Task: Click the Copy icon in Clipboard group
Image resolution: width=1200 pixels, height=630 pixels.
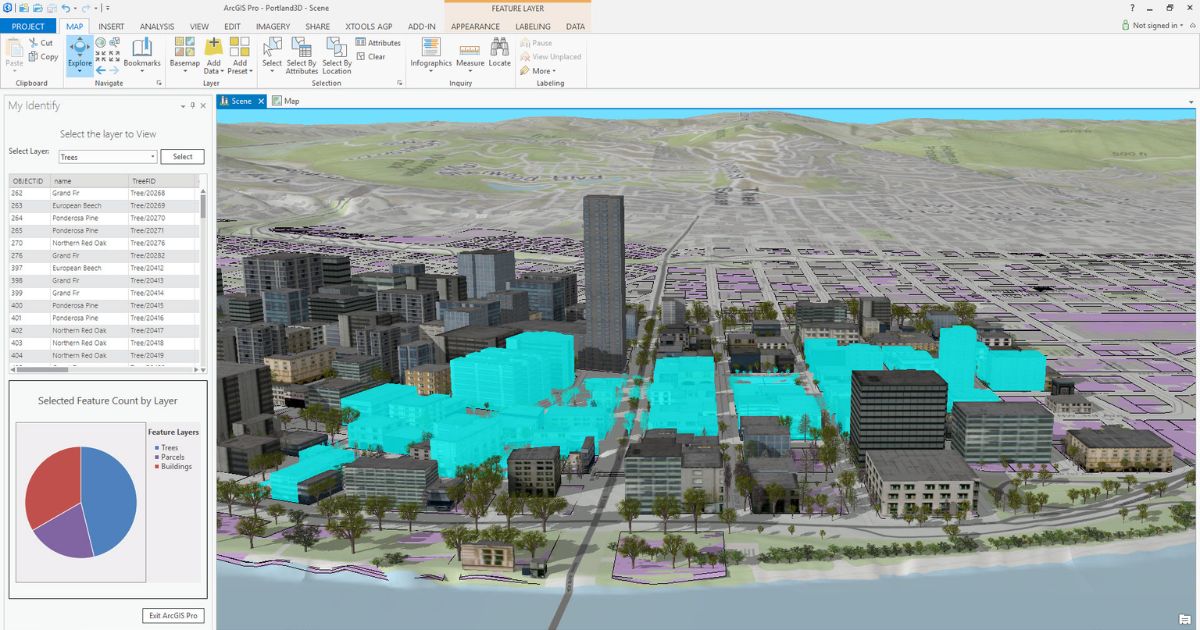Action: point(33,57)
